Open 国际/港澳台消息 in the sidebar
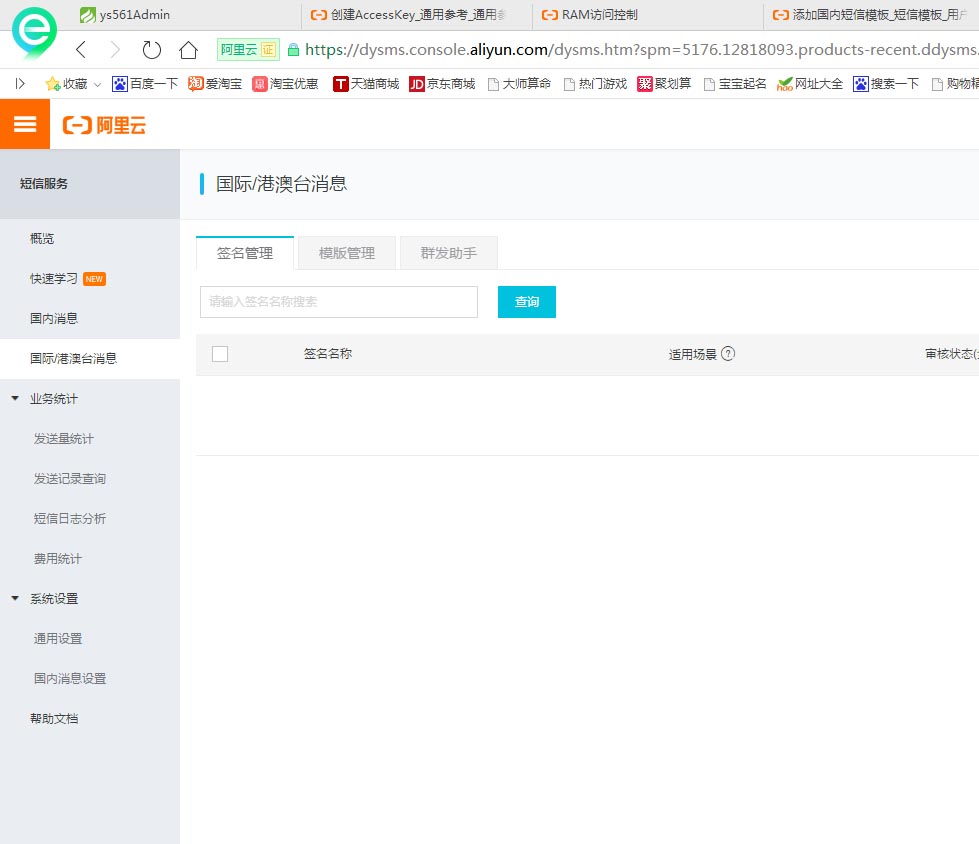 pyautogui.click(x=90, y=358)
